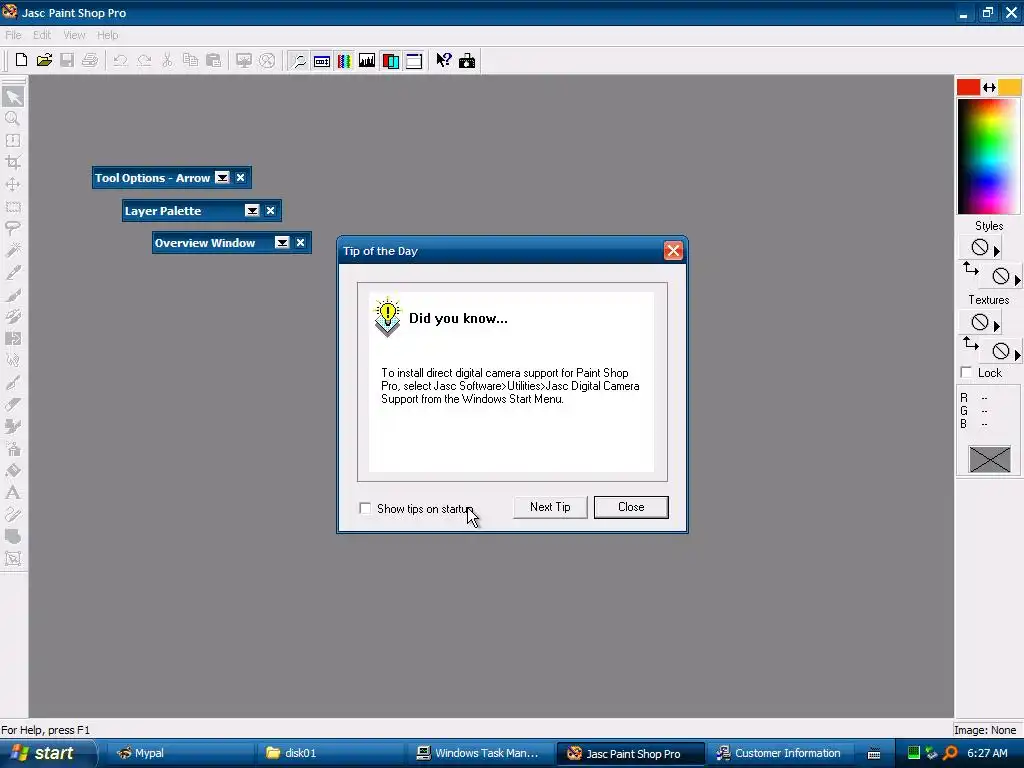Open the Edit menu
This screenshot has height=768, width=1024.
pyautogui.click(x=42, y=35)
